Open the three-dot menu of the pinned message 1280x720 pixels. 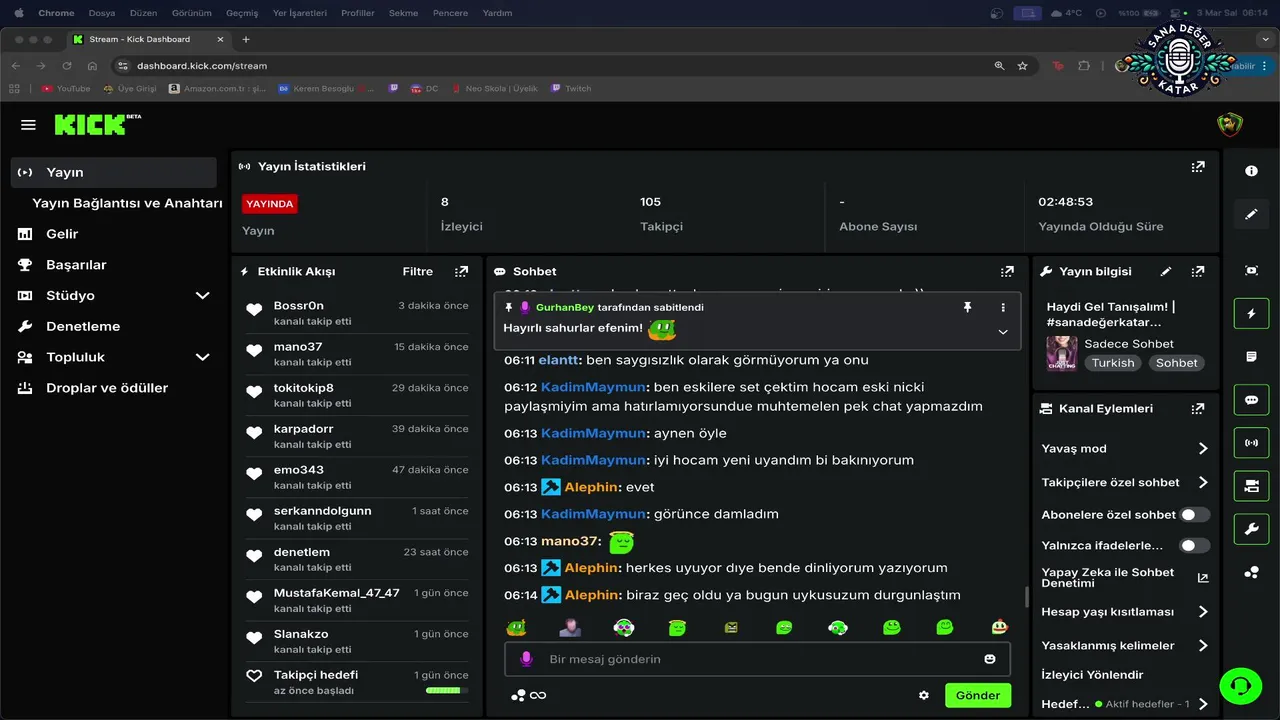click(x=1003, y=307)
